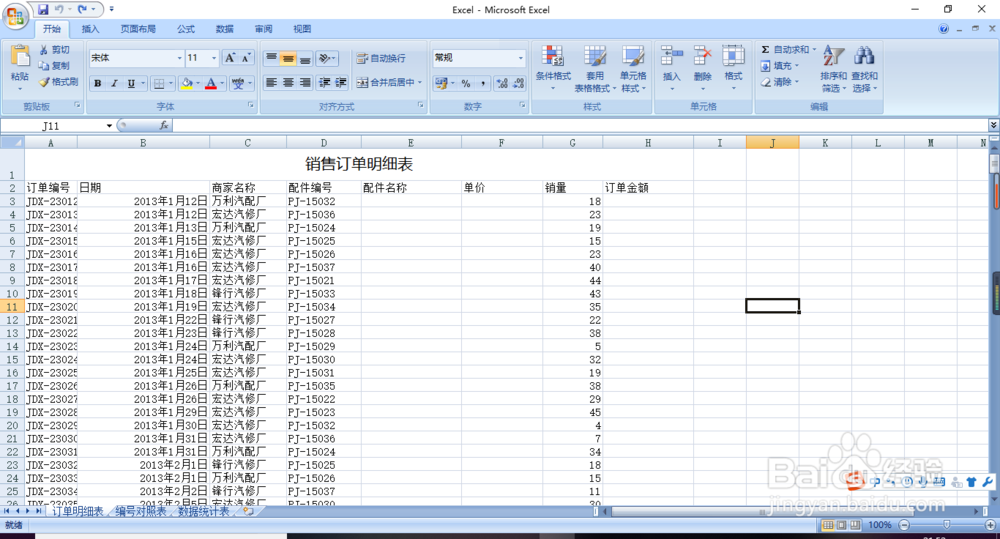The width and height of the screenshot is (1000, 539).
Task: Switch to the 公式 ribbon tab
Action: [186, 29]
